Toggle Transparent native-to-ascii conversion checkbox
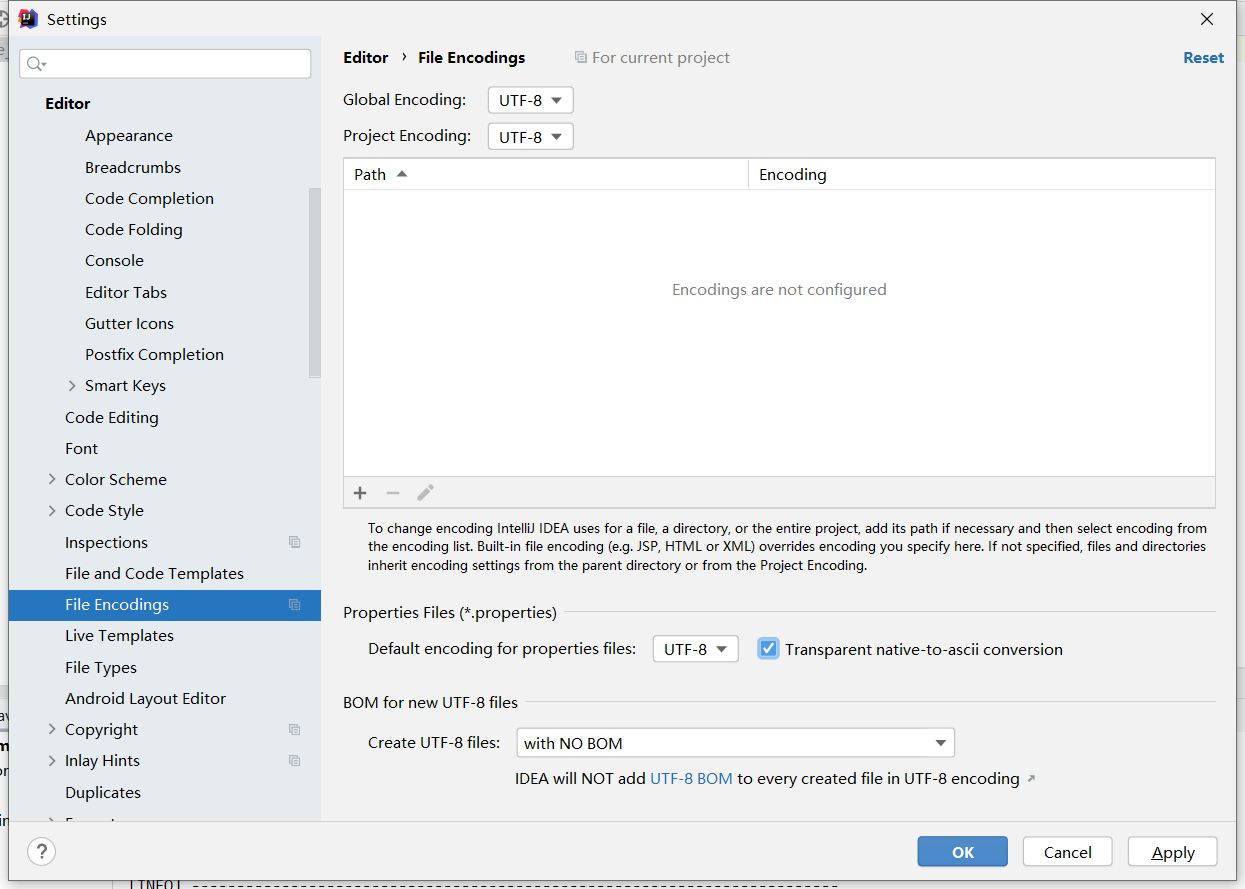 tap(768, 649)
